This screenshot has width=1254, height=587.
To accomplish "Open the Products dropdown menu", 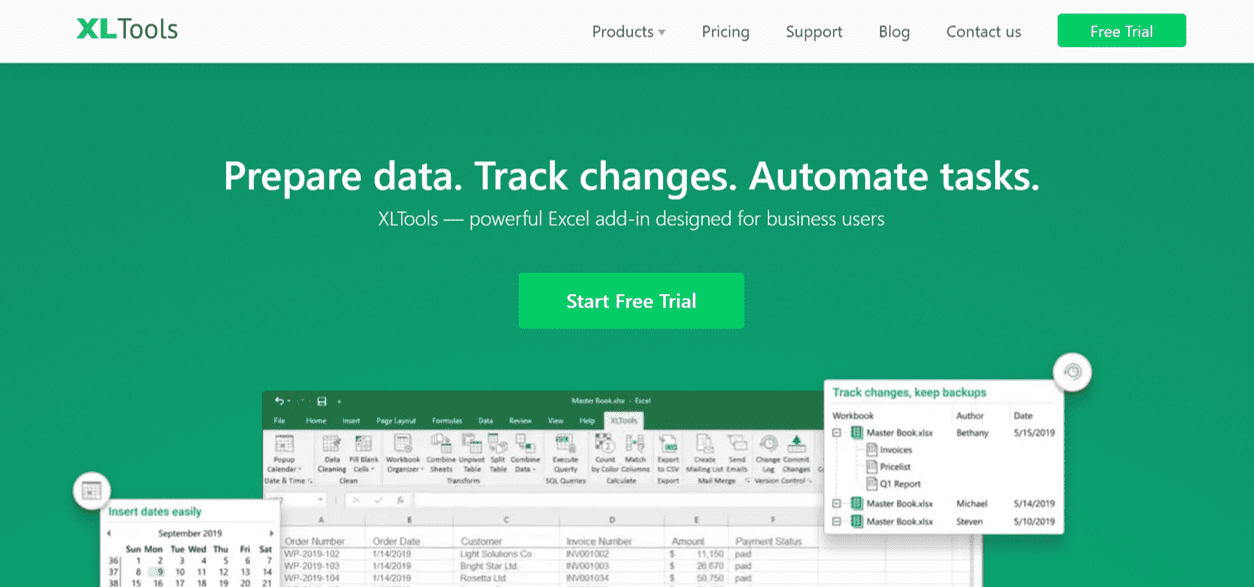I will (x=628, y=32).
